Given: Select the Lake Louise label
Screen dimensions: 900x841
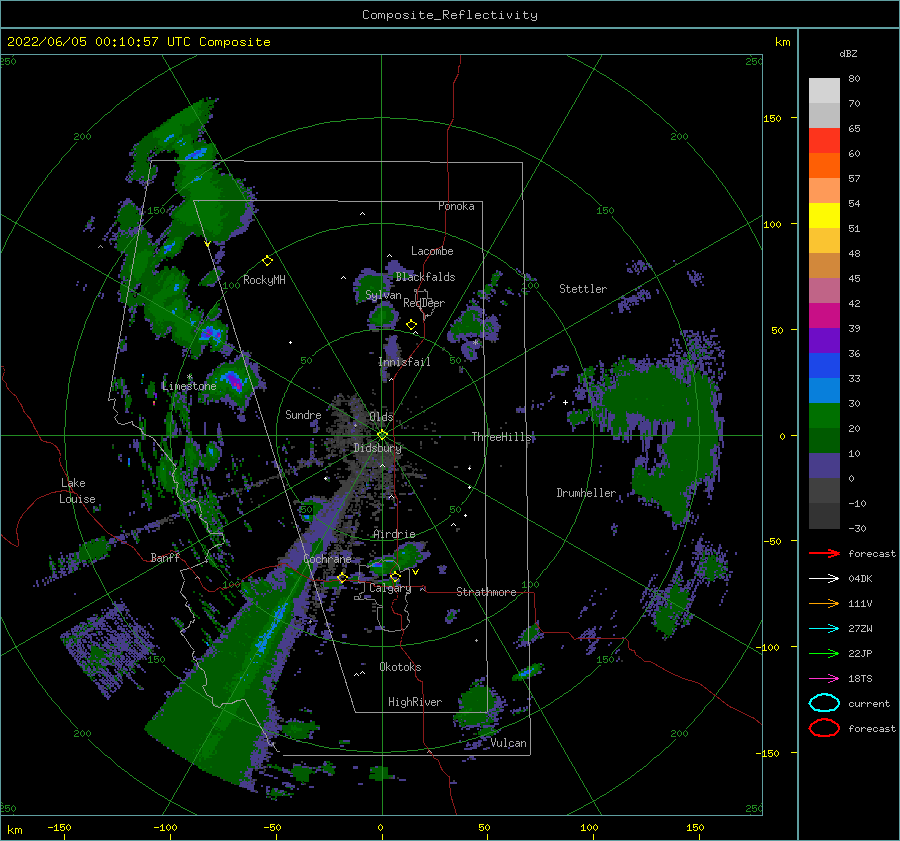Looking at the screenshot, I should [77, 491].
